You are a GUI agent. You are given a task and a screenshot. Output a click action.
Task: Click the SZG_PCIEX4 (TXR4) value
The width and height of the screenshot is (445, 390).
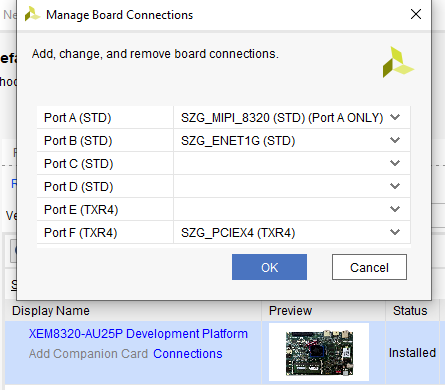pyautogui.click(x=238, y=233)
